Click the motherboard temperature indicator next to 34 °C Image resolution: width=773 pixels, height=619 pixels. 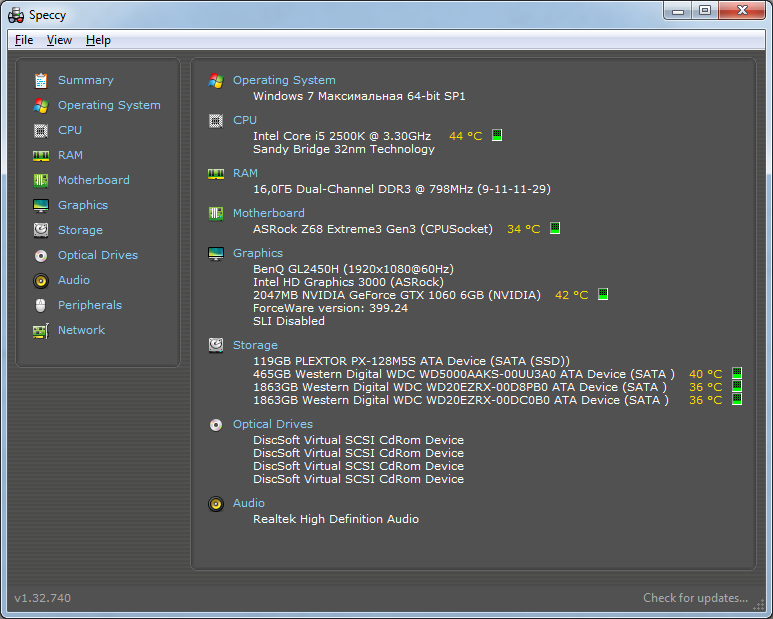(x=555, y=228)
